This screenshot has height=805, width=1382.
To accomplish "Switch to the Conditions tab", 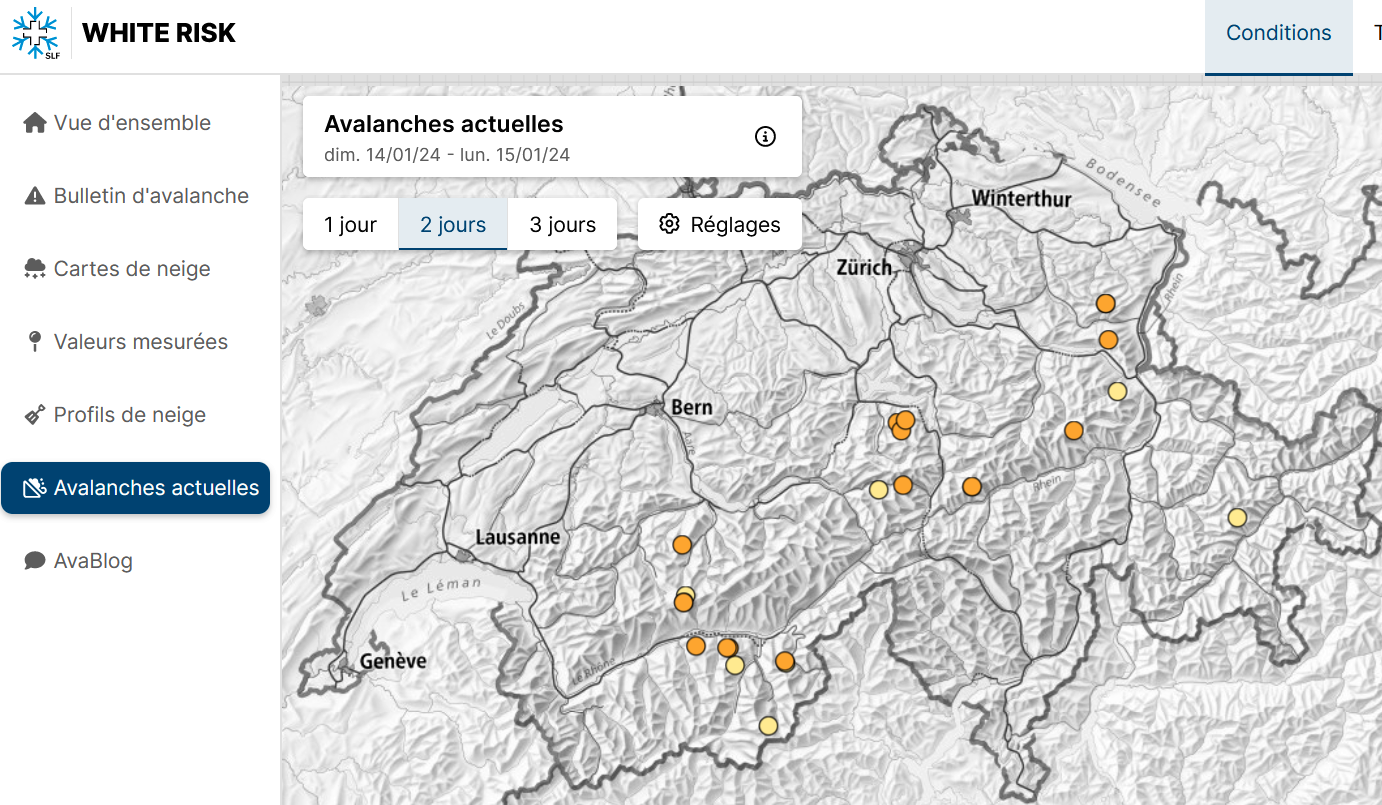I will coord(1278,33).
